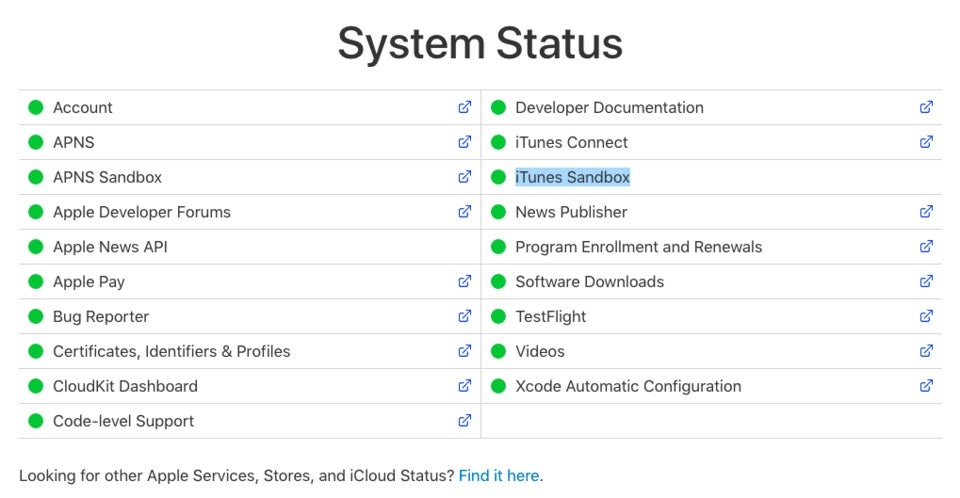
Task: Click the 'Account' service name
Action: 83,108
